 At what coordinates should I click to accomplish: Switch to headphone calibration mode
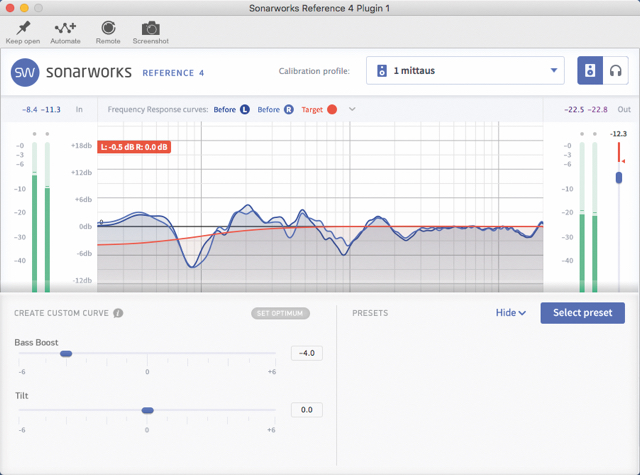(616, 71)
